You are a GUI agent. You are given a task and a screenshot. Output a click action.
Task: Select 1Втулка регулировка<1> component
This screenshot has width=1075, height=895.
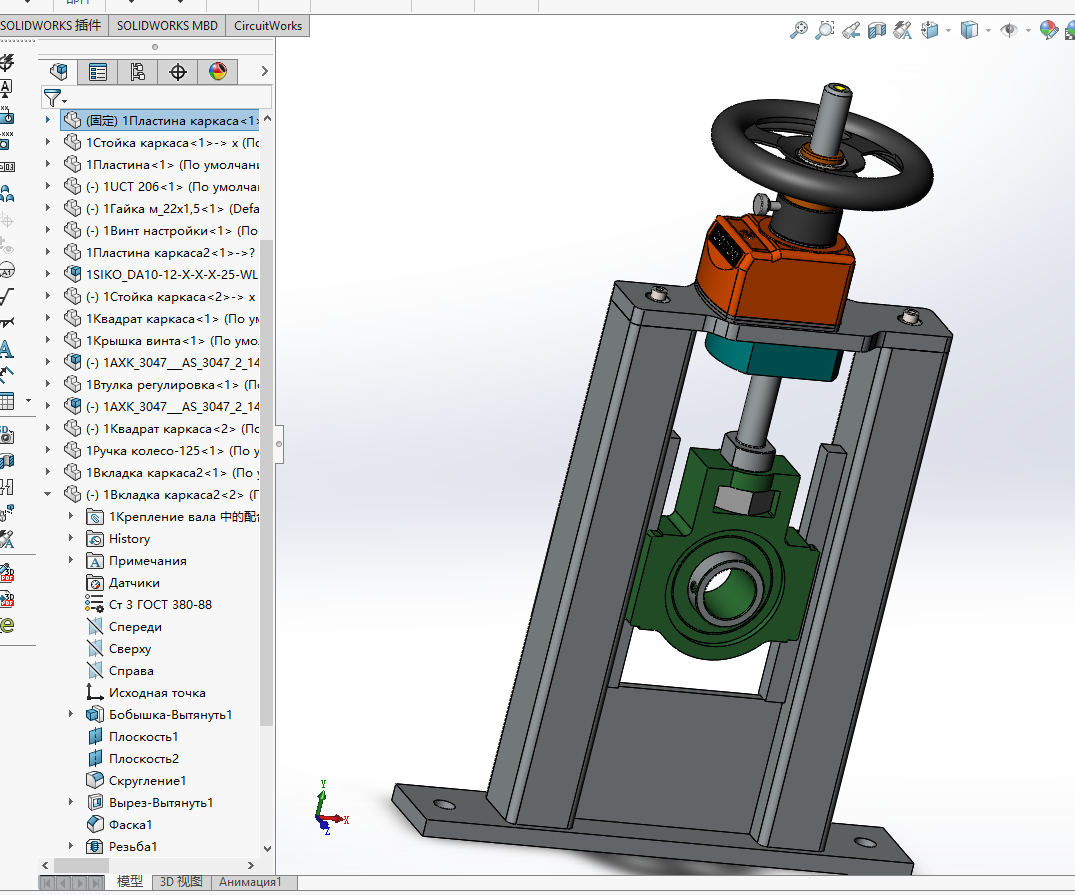click(x=161, y=385)
